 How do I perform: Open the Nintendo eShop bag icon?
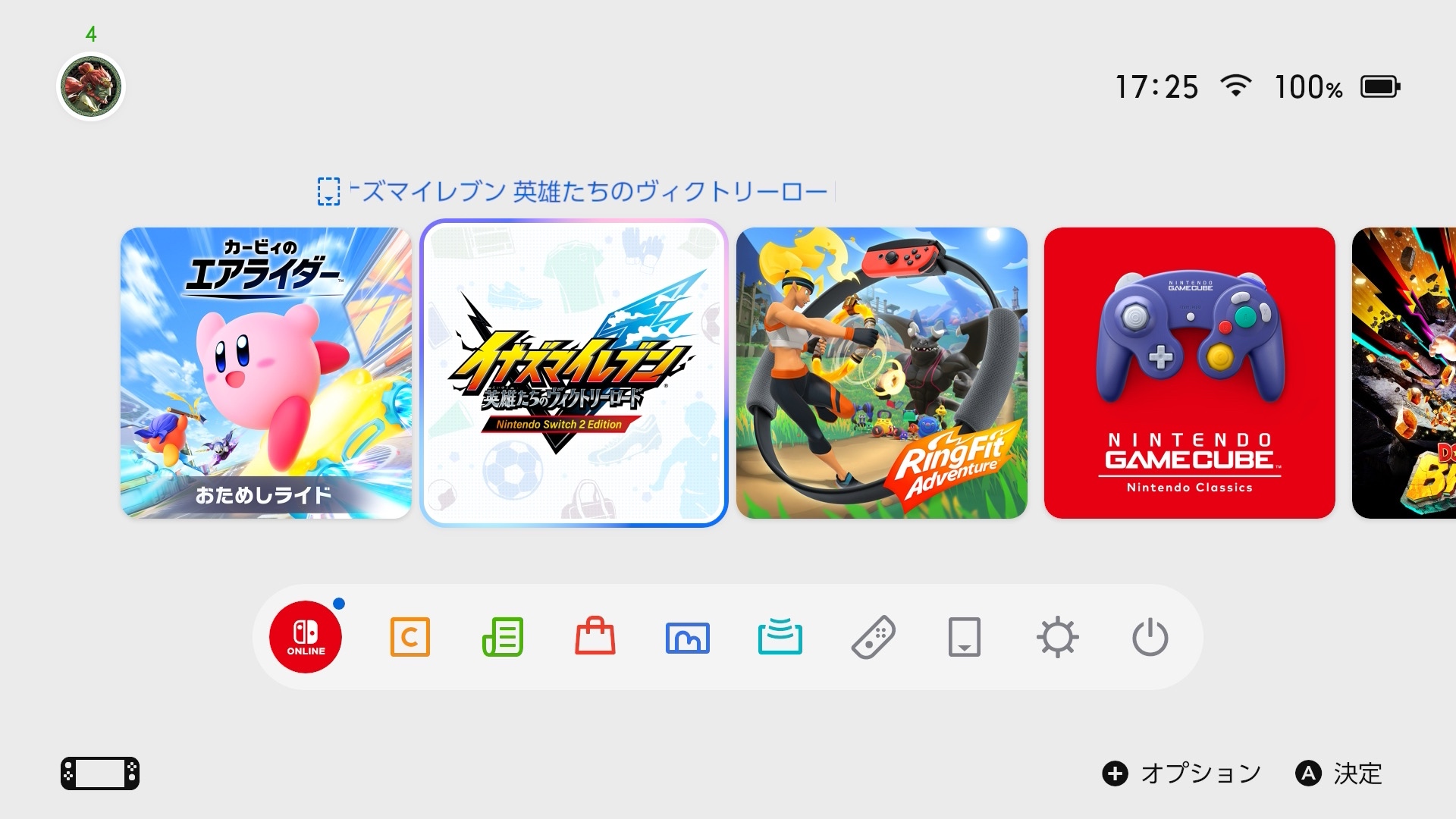[x=595, y=635]
